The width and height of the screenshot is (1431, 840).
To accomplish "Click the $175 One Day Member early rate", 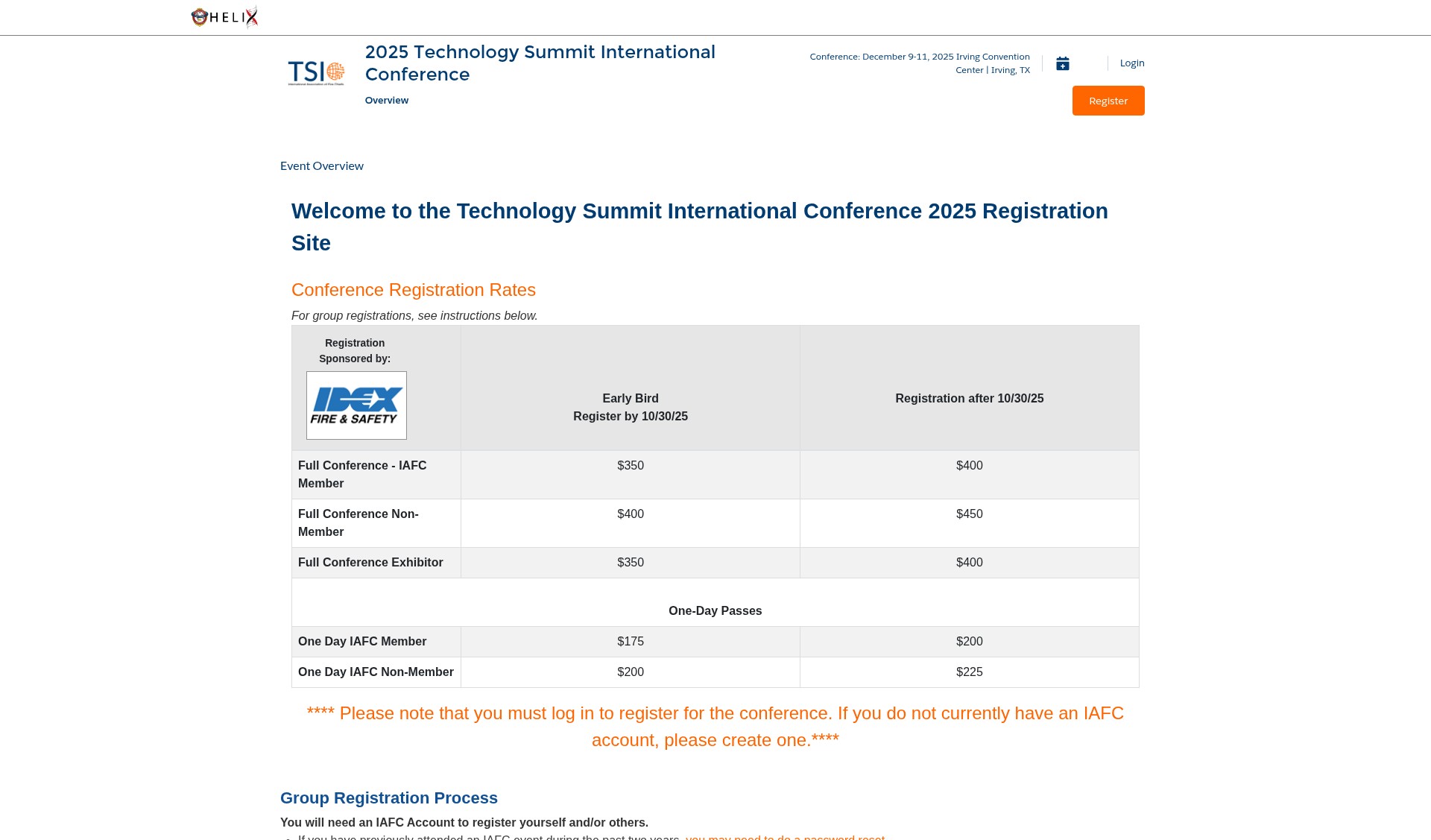I will (x=631, y=642).
